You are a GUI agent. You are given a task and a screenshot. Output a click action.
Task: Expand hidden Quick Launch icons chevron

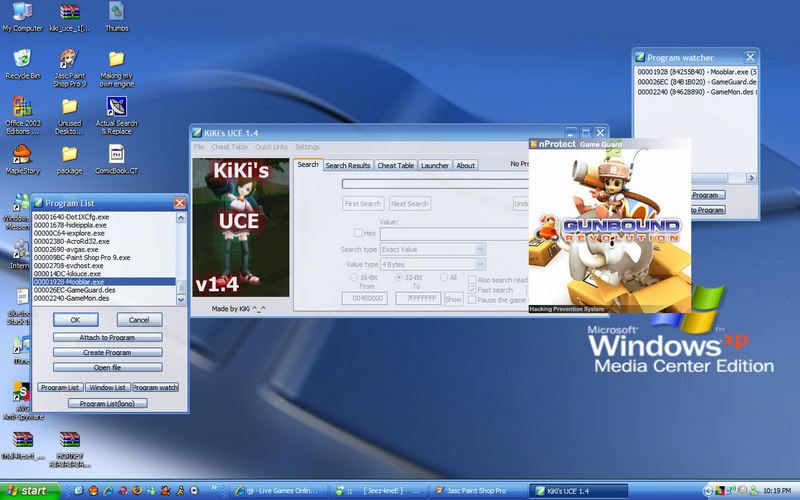(x=214, y=488)
